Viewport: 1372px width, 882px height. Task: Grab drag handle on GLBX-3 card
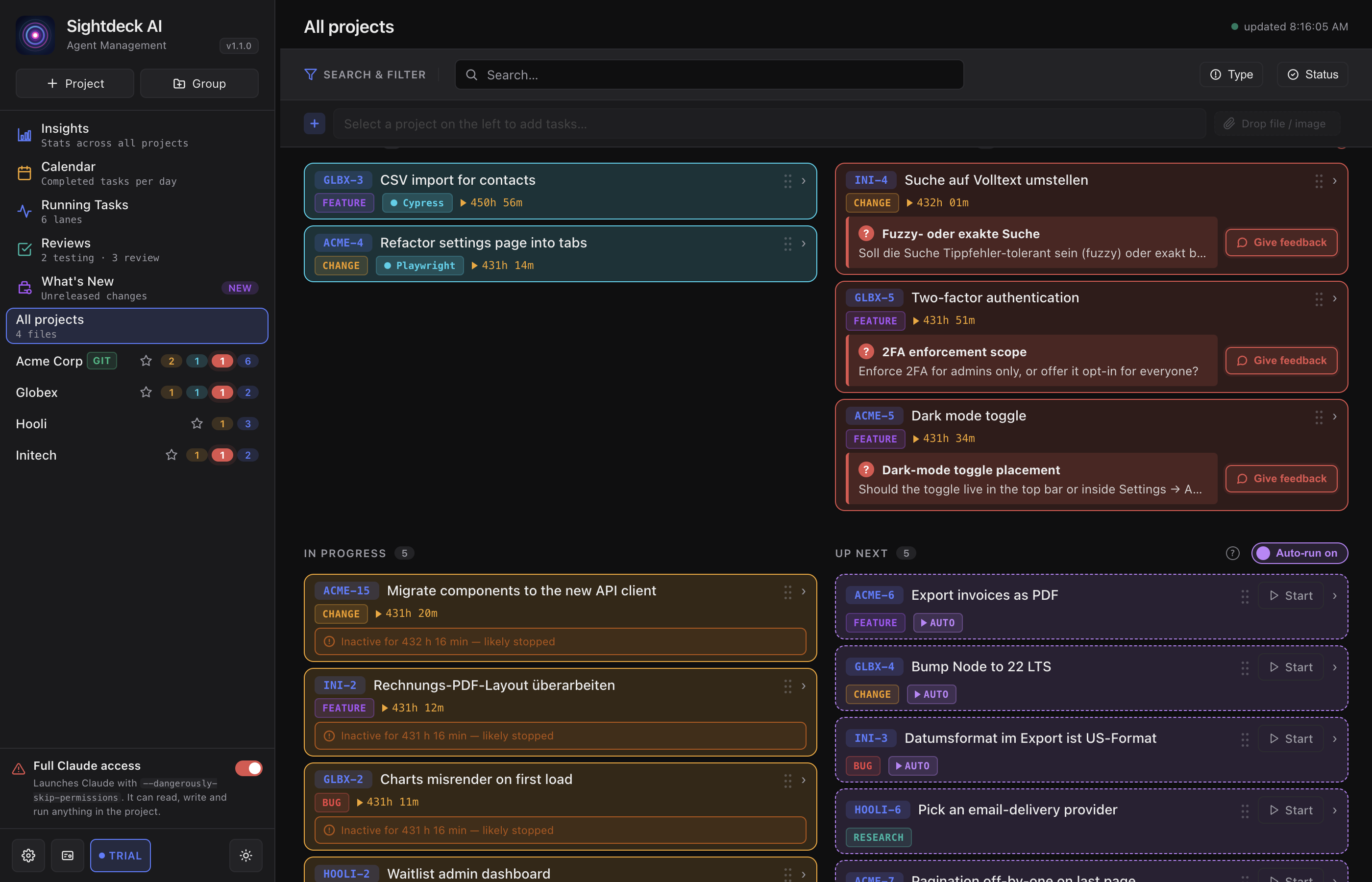pyautogui.click(x=788, y=181)
